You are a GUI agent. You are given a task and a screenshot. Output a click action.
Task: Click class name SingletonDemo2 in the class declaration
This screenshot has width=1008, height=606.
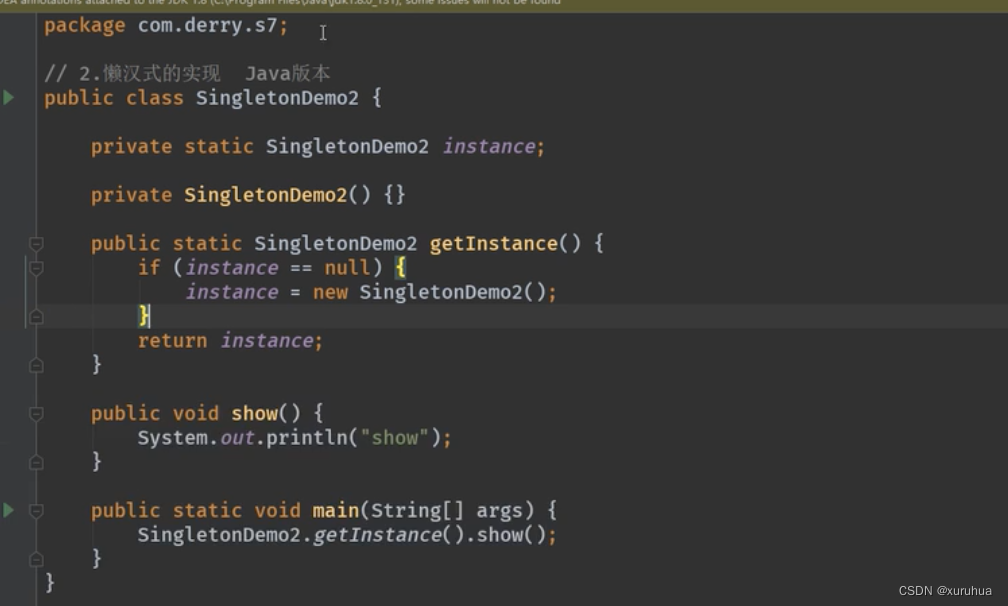click(x=277, y=98)
